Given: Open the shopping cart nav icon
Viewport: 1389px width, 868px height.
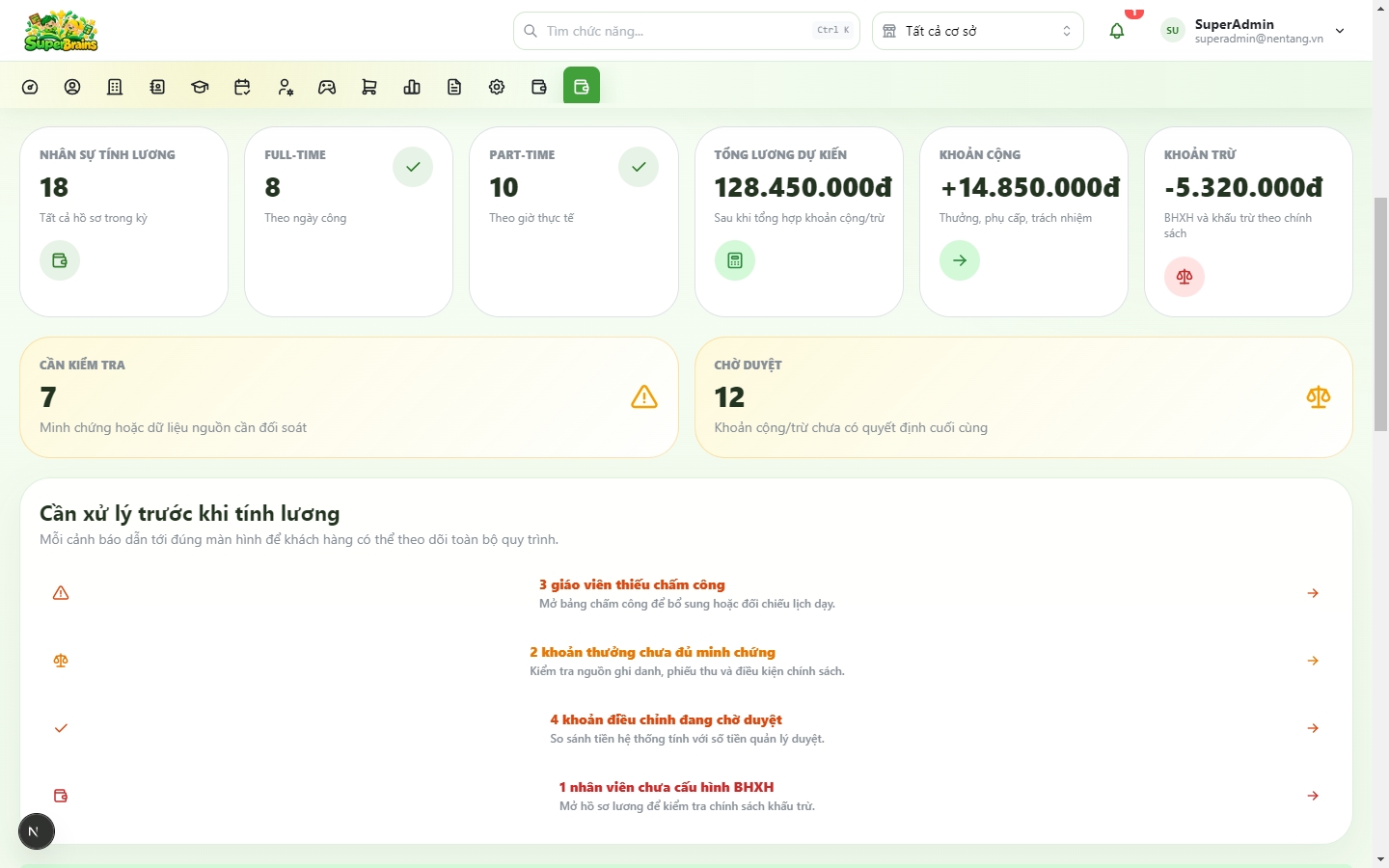Looking at the screenshot, I should 369,87.
